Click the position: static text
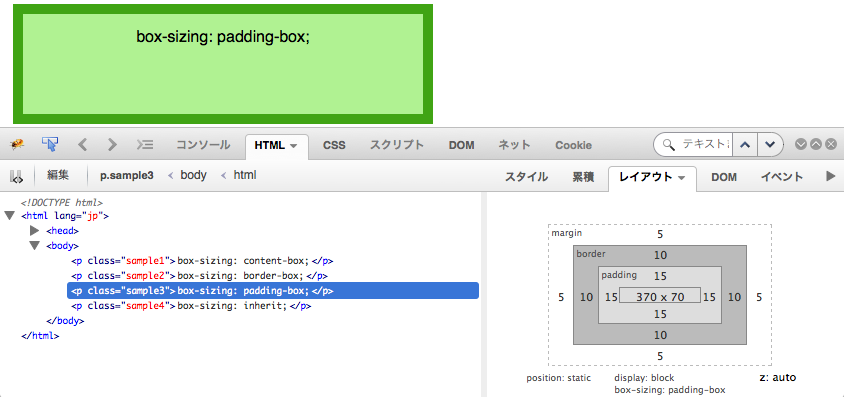The image size is (844, 397). [x=559, y=378]
